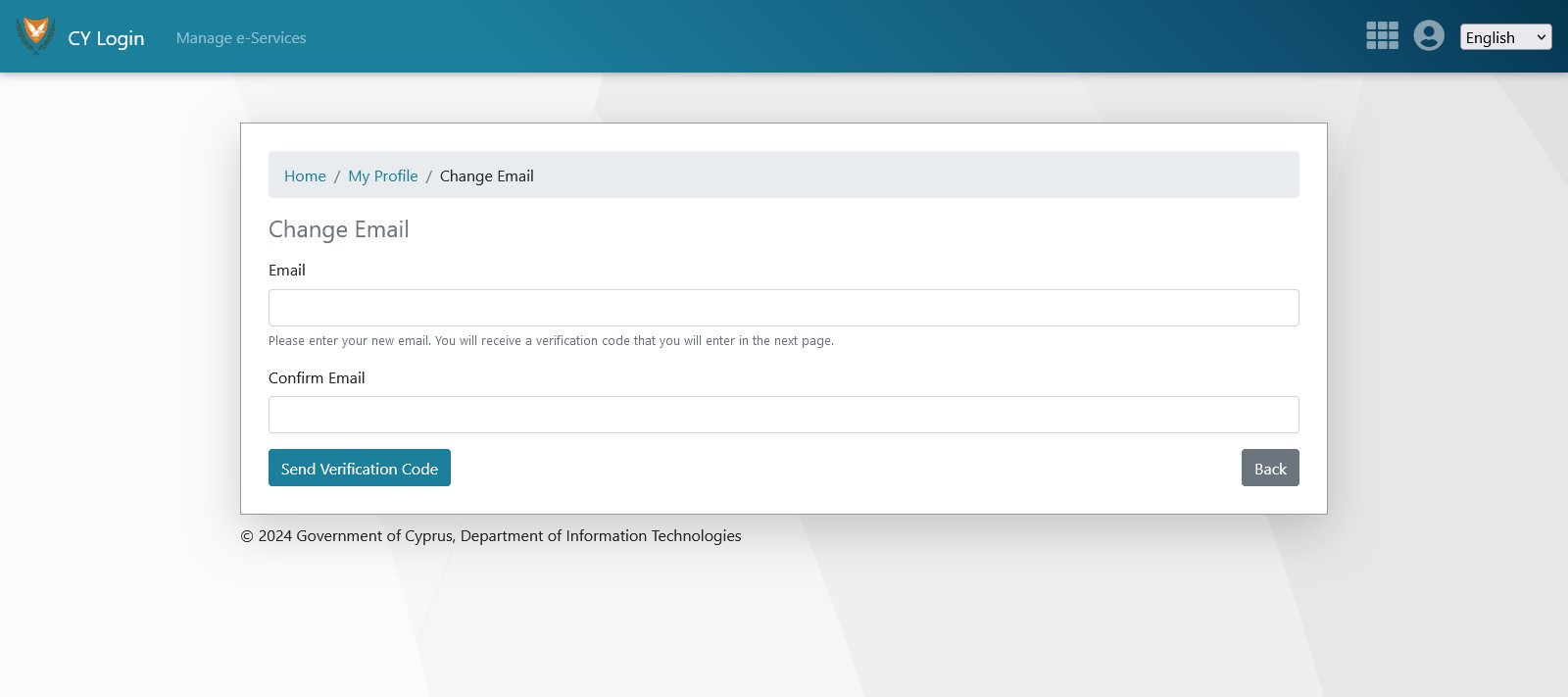Click the verification code helper text

(551, 341)
